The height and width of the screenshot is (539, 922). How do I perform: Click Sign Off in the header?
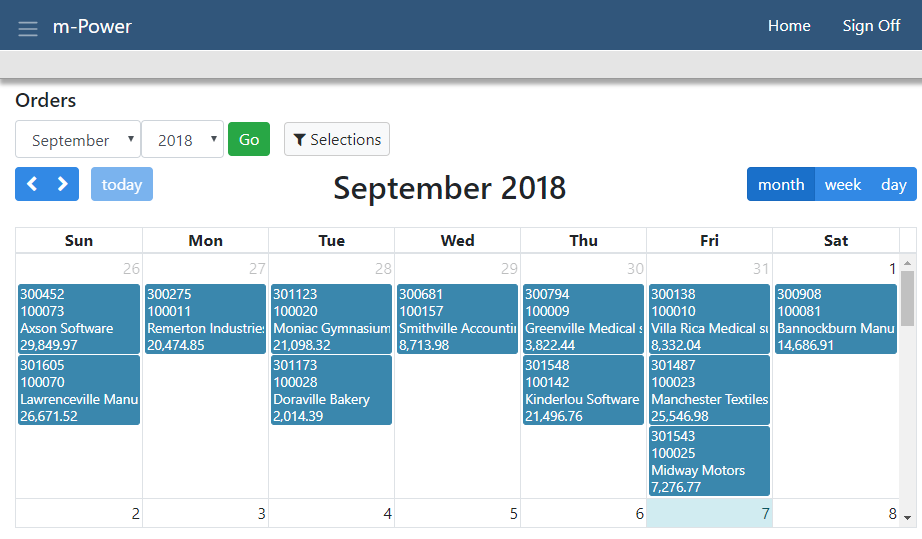click(871, 26)
